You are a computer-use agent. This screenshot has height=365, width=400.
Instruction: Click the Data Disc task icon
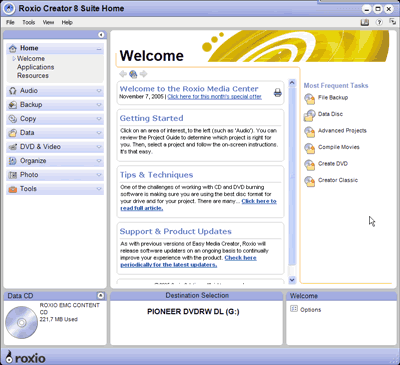(310, 115)
